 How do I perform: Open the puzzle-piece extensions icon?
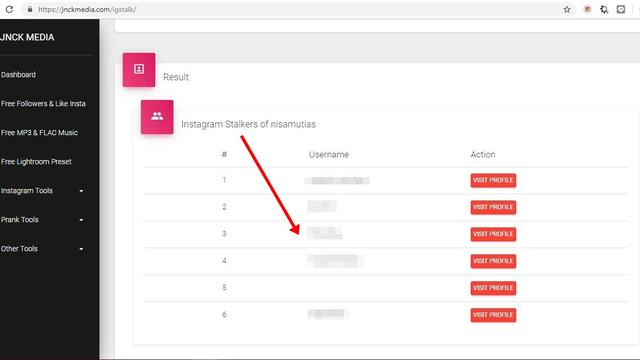click(604, 9)
